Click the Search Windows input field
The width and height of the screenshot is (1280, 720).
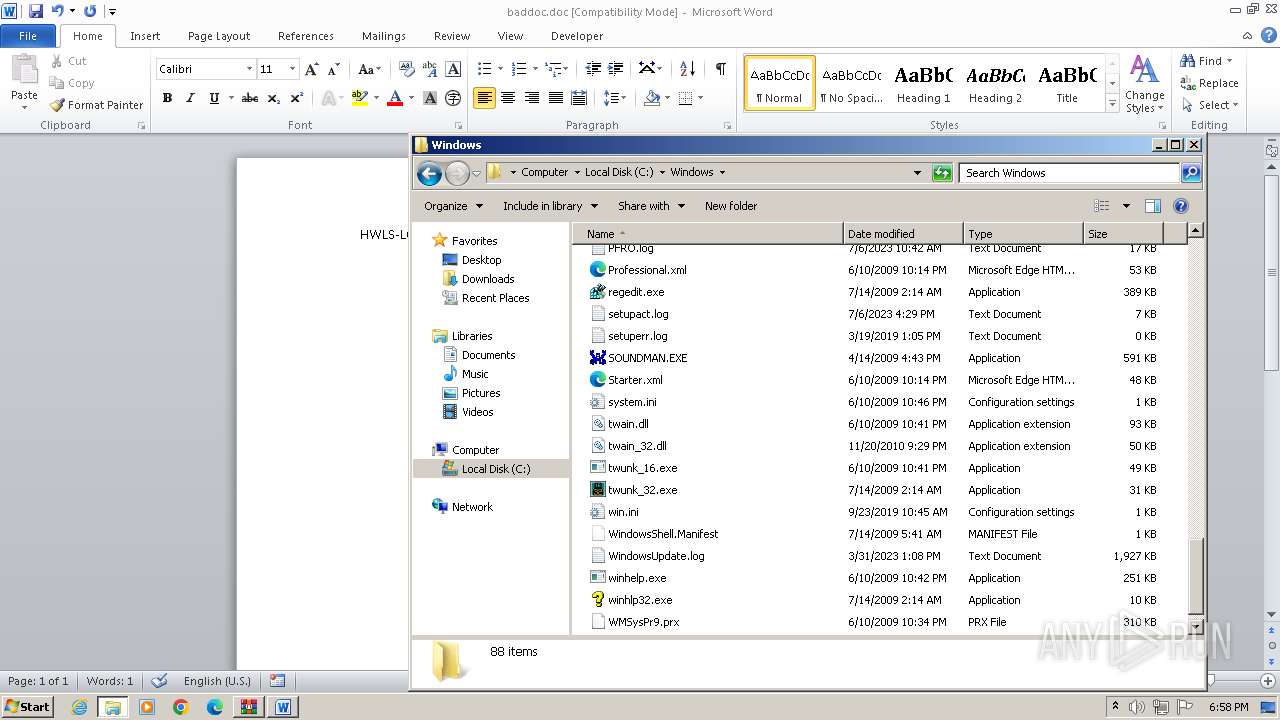tap(1069, 173)
